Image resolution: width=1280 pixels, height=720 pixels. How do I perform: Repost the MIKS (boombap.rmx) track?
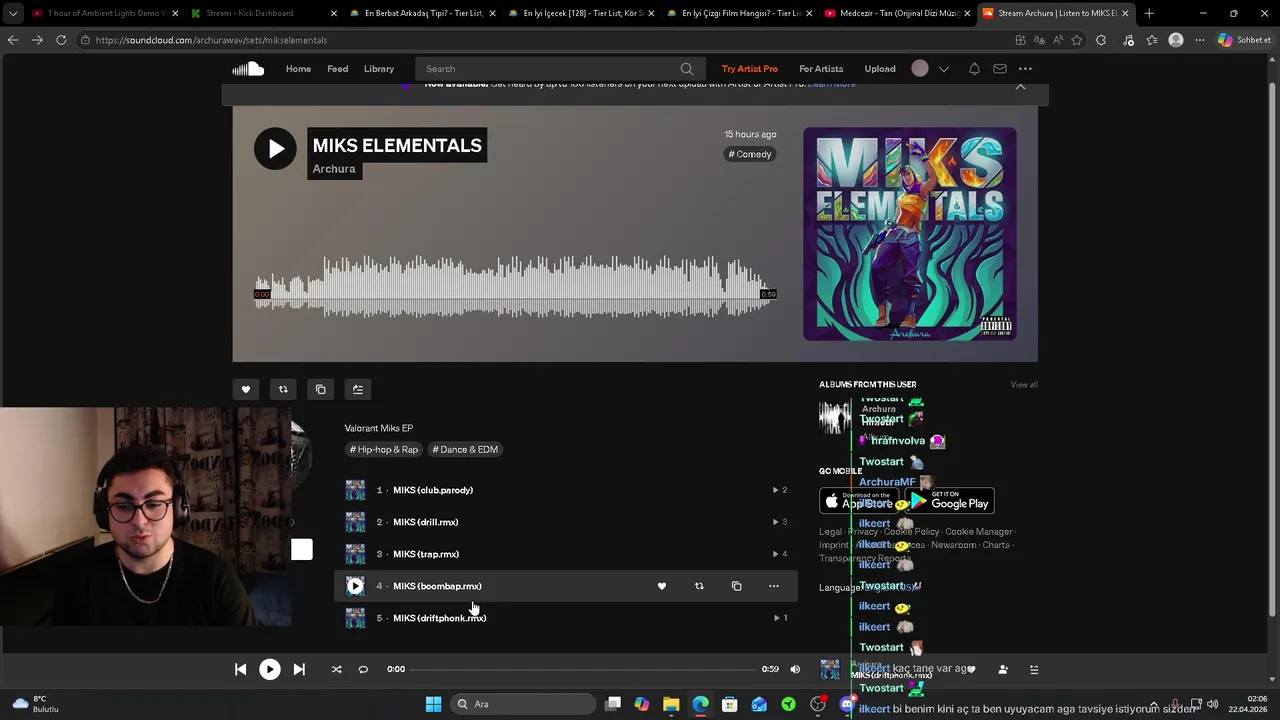point(699,586)
